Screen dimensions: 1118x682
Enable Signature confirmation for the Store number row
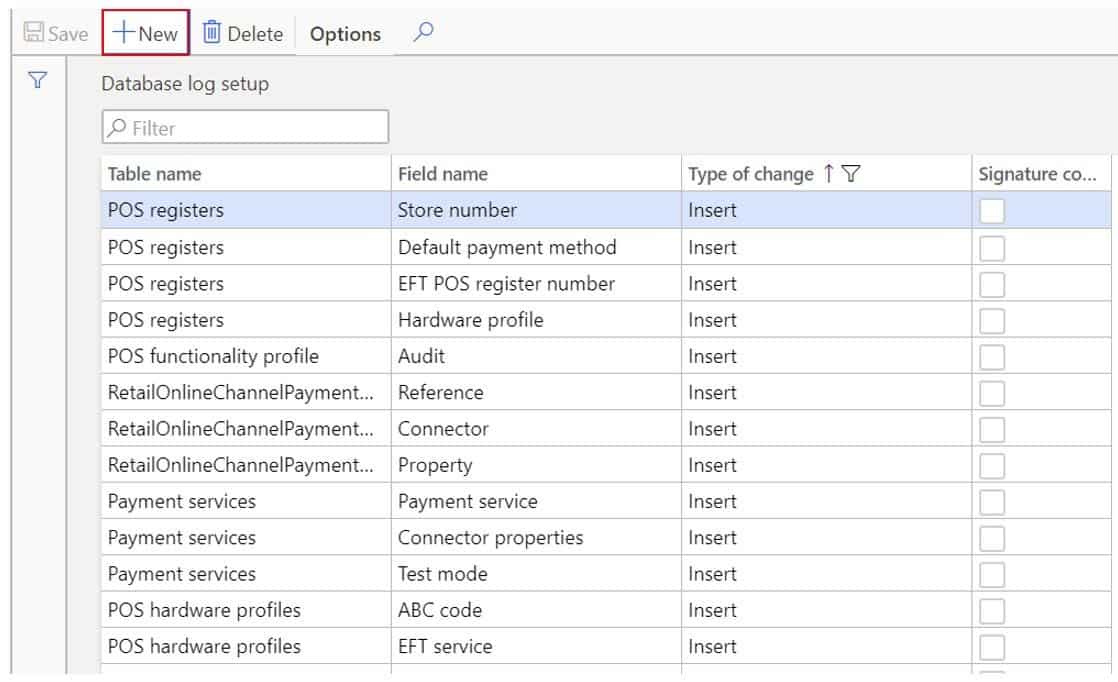tap(992, 210)
